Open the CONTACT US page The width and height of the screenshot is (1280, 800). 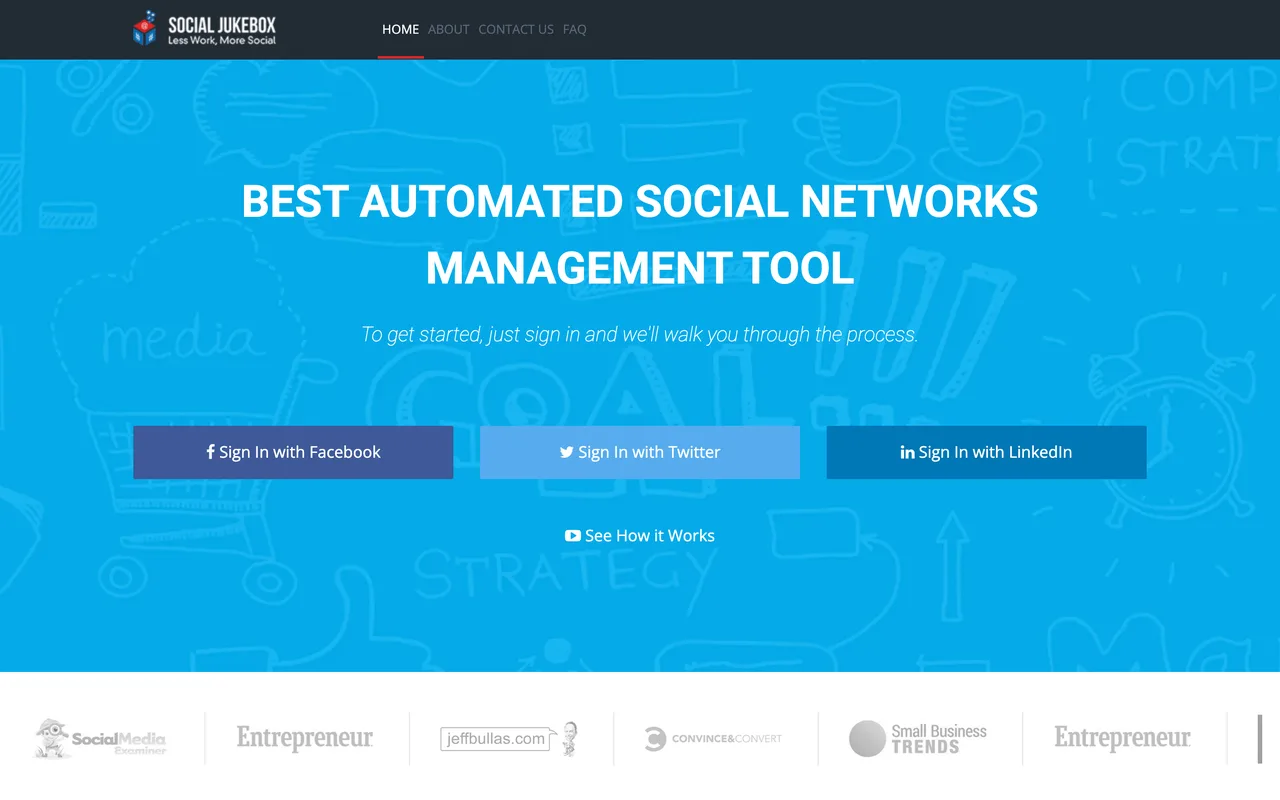516,29
